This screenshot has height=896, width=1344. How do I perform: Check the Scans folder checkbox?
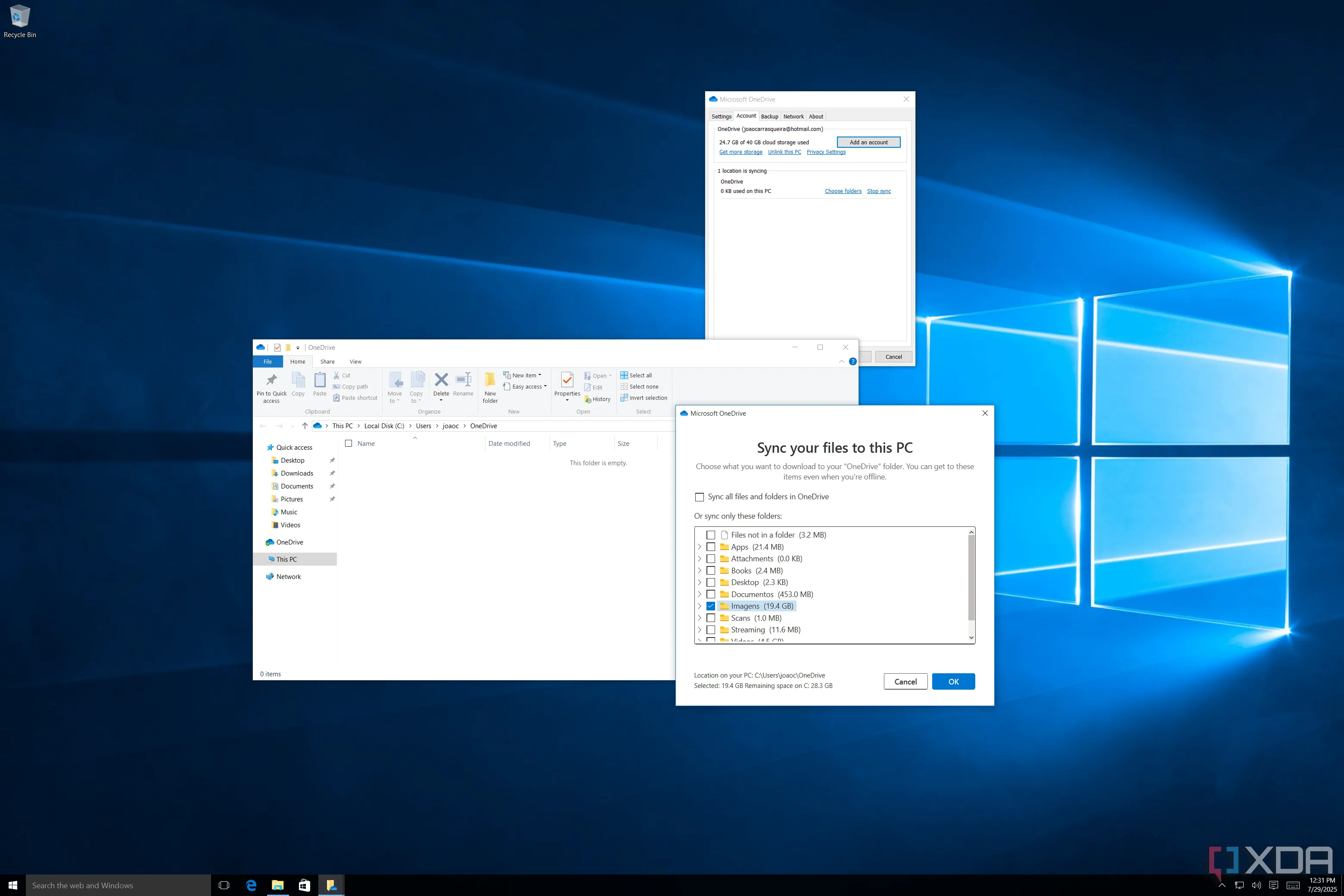[711, 618]
